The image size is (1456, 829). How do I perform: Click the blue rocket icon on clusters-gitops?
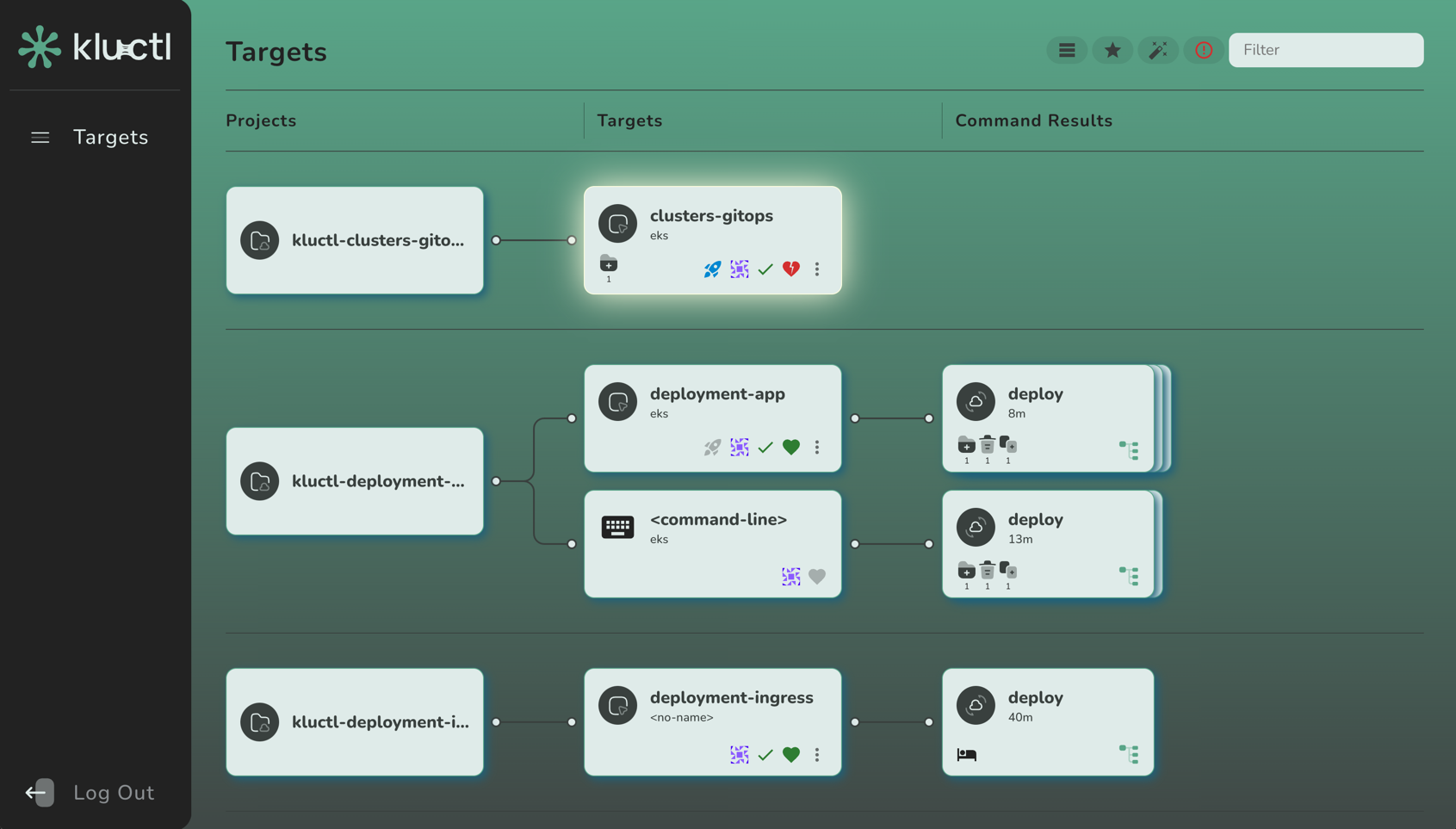pos(712,269)
